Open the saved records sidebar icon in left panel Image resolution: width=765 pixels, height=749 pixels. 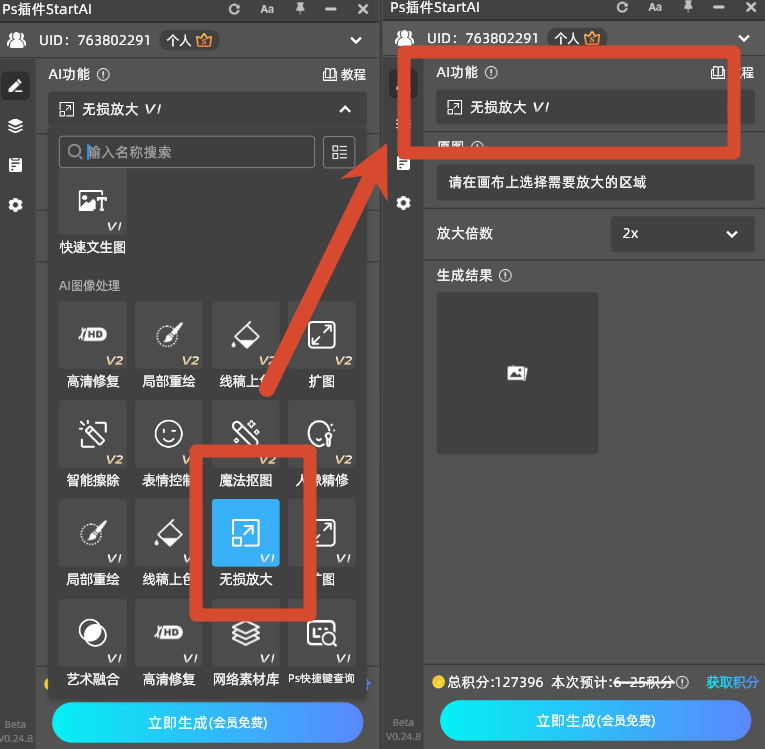coord(16,165)
